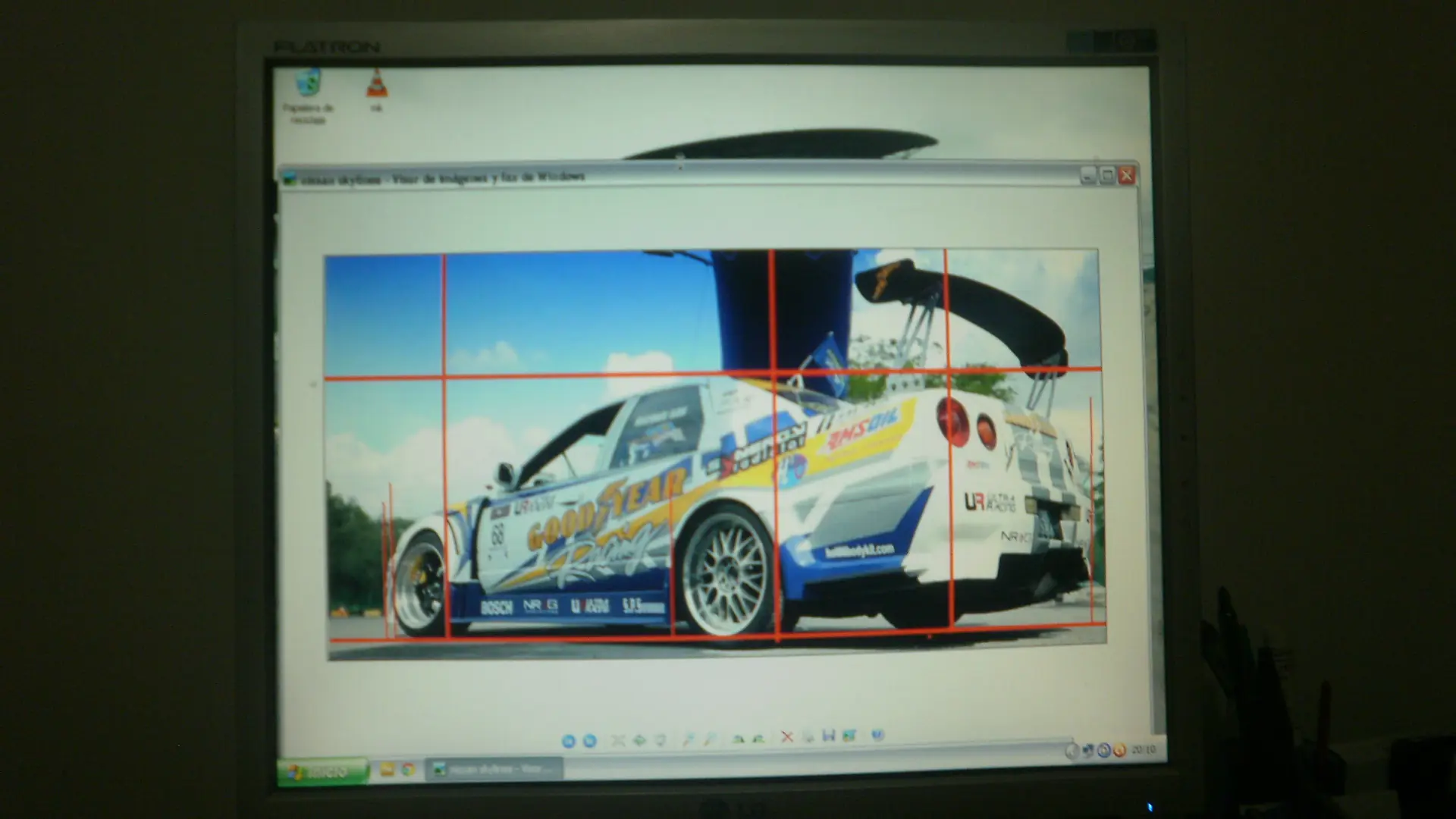
Task: Zoom in on the image
Action: point(689,739)
